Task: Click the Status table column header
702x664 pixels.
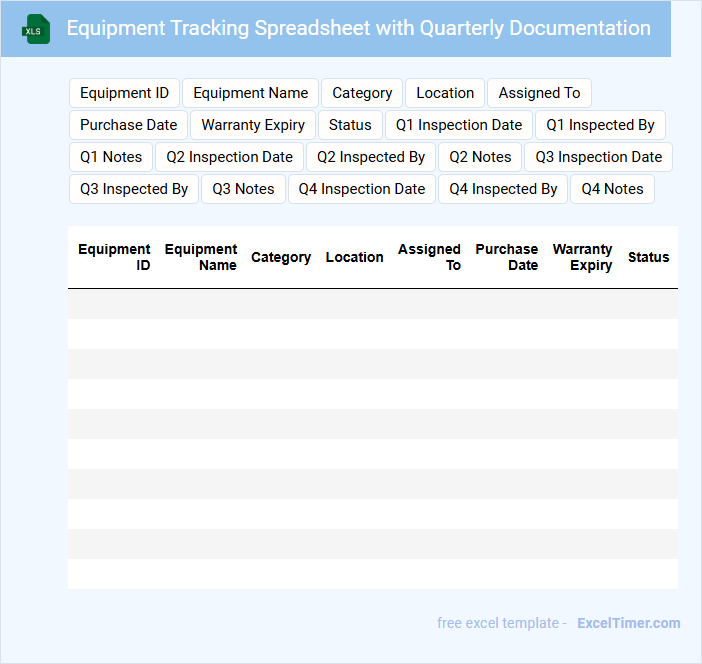Action: pyautogui.click(x=648, y=257)
